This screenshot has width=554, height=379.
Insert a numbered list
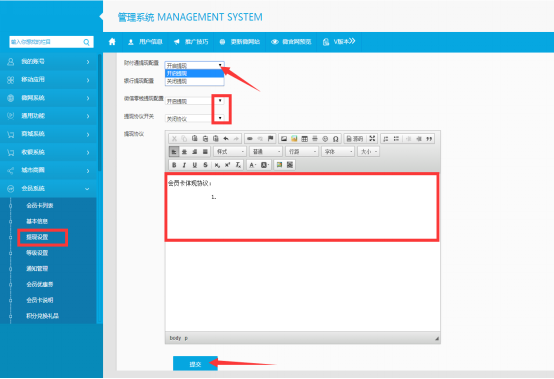pos(386,139)
